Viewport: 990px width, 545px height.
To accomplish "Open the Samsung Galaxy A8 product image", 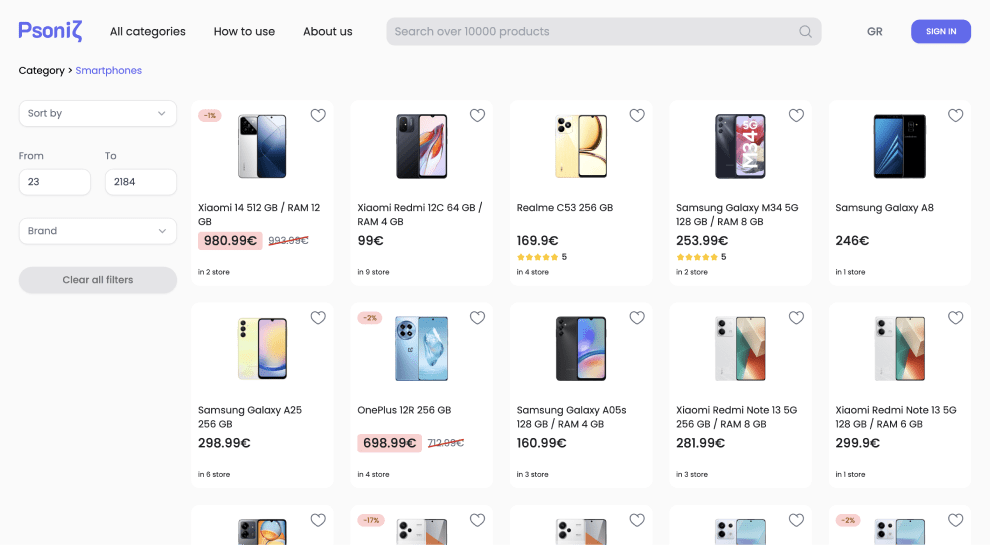I will click(899, 146).
